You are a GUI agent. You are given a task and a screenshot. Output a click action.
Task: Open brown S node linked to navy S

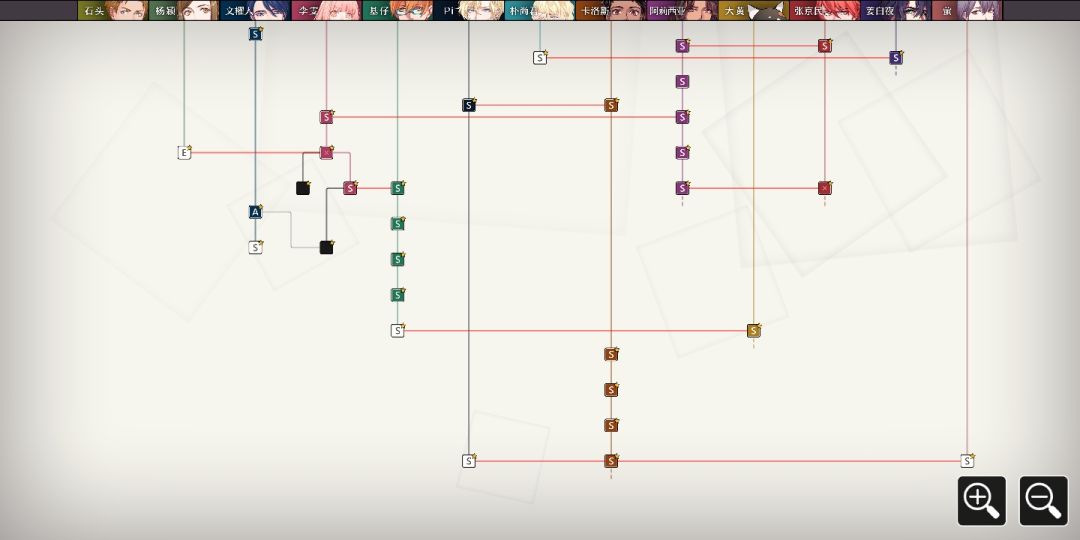coord(611,105)
